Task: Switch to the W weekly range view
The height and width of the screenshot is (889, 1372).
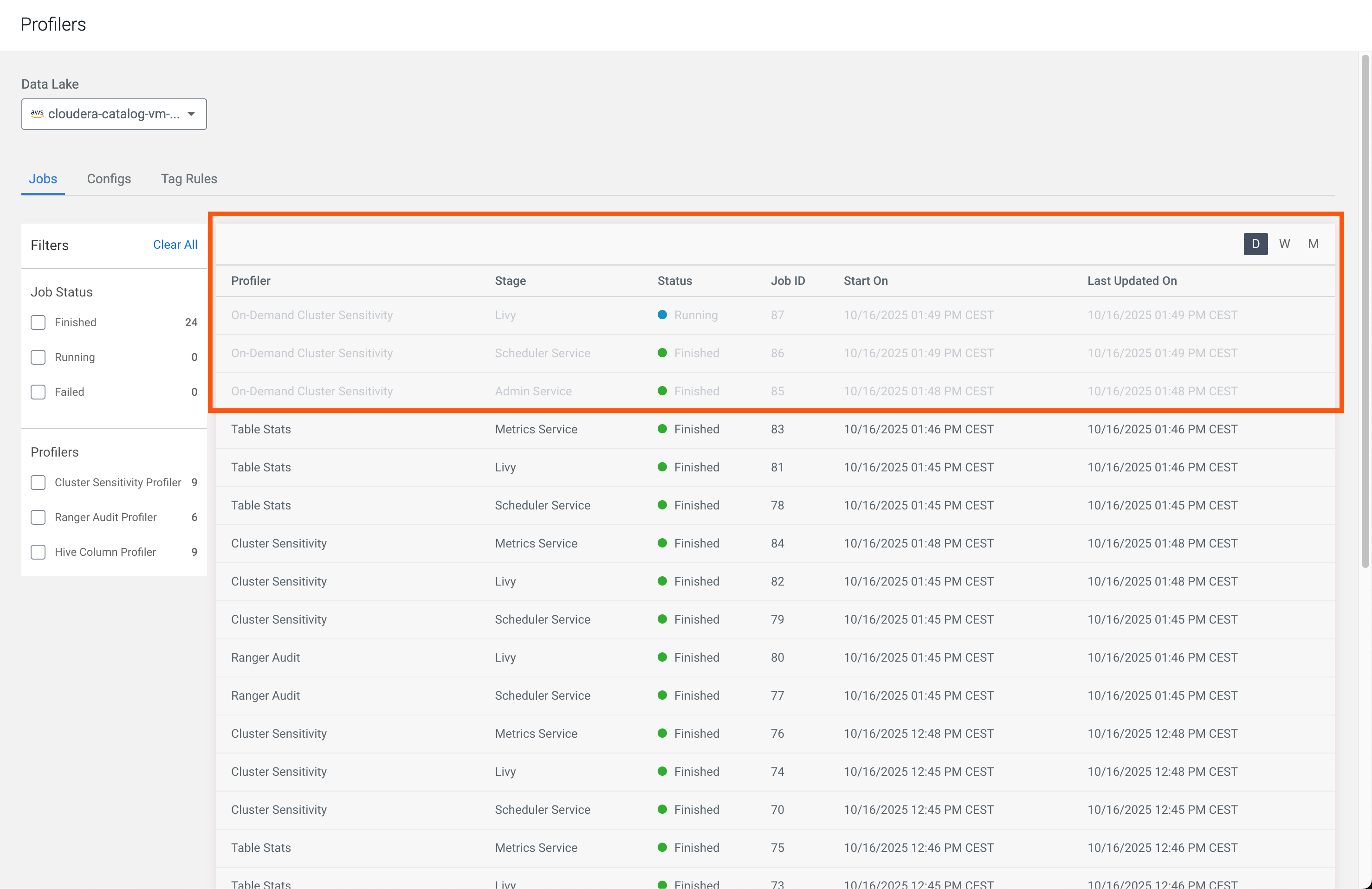Action: 1284,244
